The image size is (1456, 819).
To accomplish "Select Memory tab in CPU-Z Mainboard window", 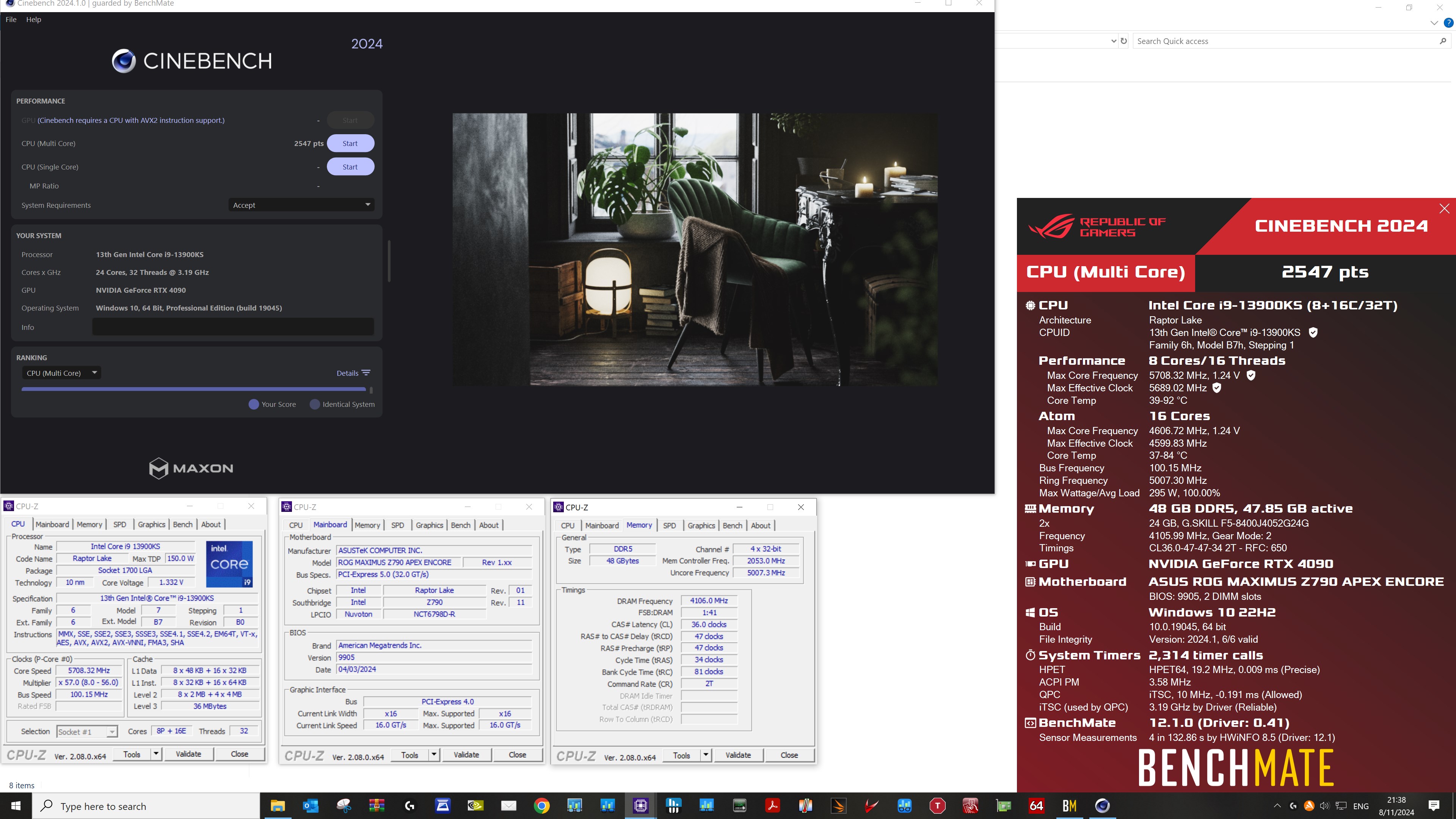I will point(367,525).
